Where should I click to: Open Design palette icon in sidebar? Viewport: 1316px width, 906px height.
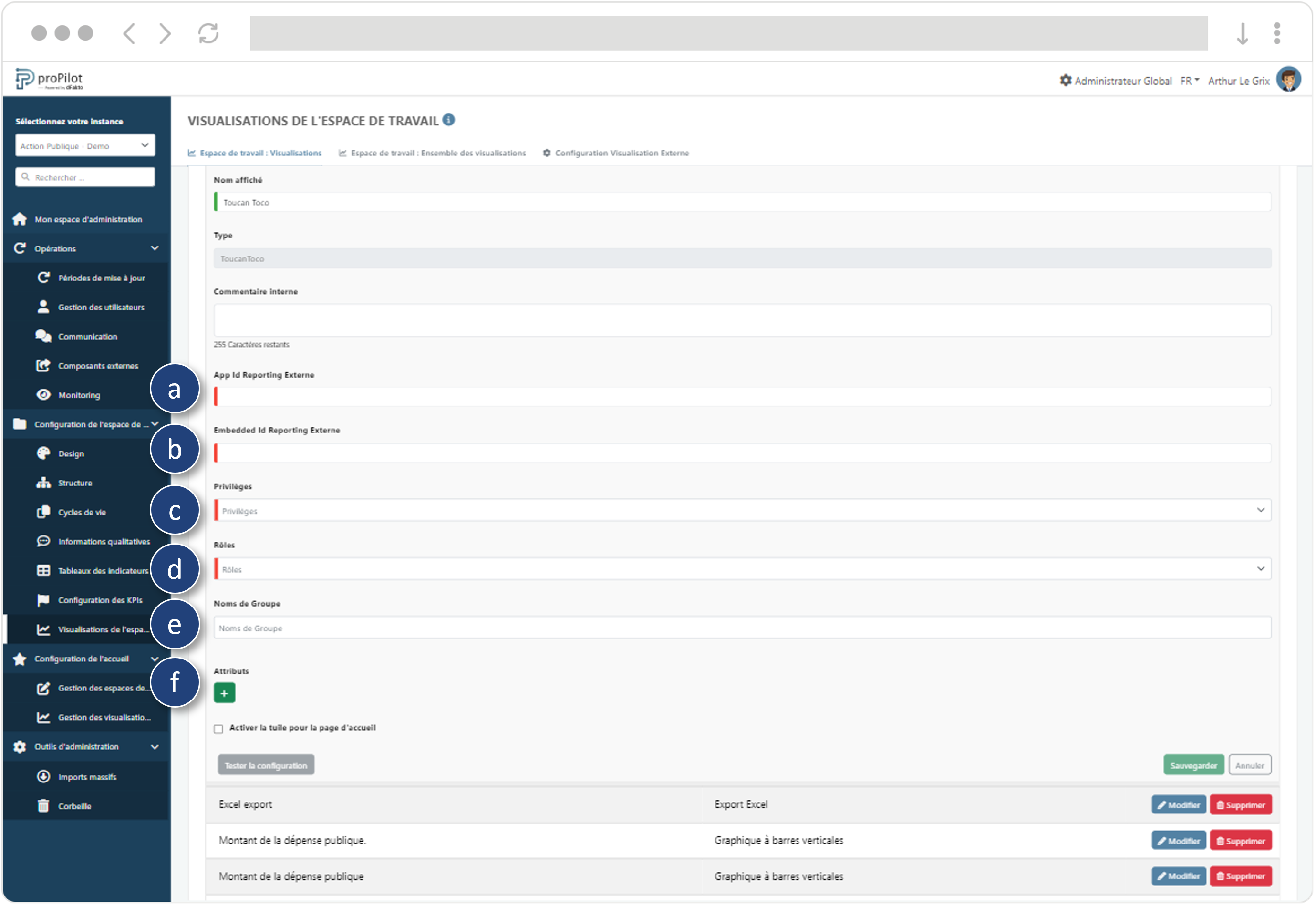(x=44, y=453)
